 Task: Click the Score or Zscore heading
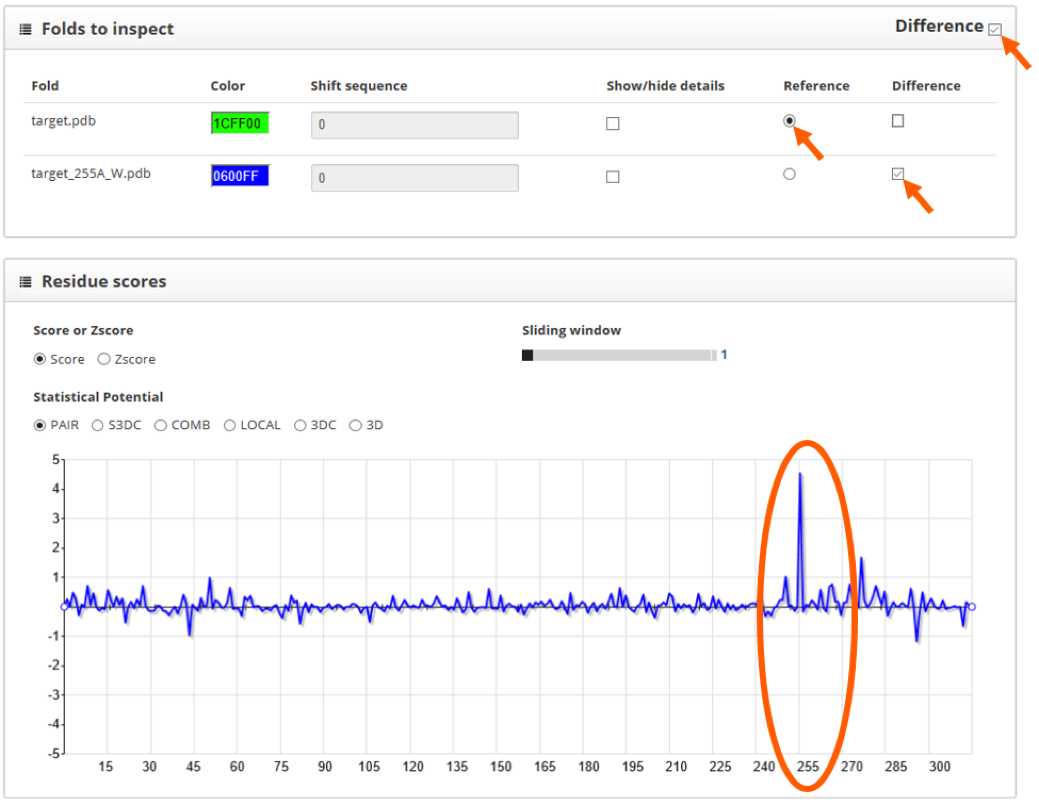(83, 331)
